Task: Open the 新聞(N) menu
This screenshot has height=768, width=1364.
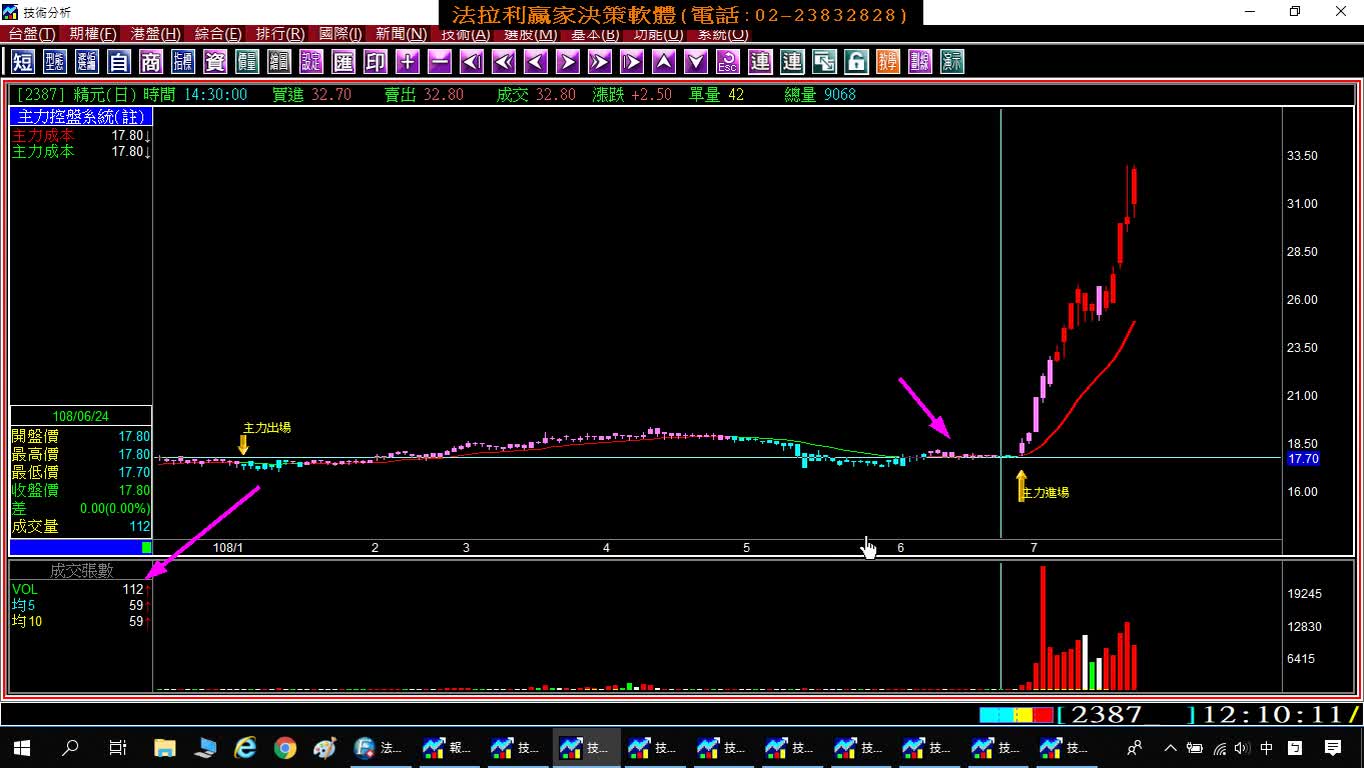Action: coord(402,34)
